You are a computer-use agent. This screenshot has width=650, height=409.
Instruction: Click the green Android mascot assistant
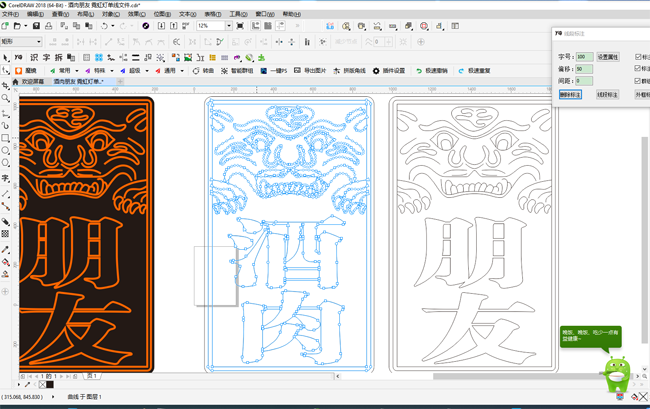pyautogui.click(x=617, y=374)
